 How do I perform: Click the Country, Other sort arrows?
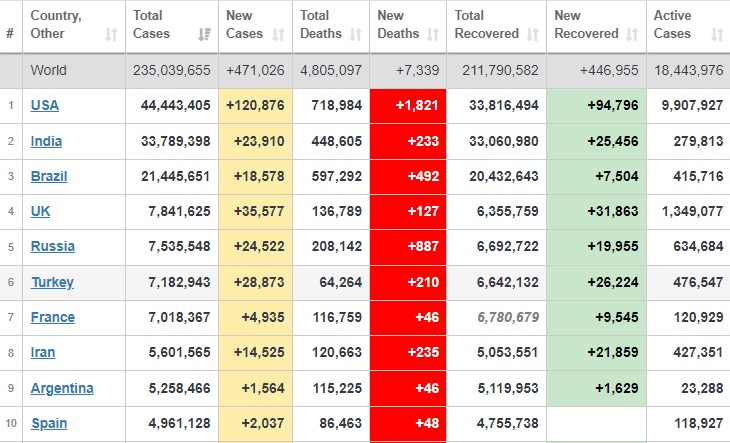tap(111, 34)
